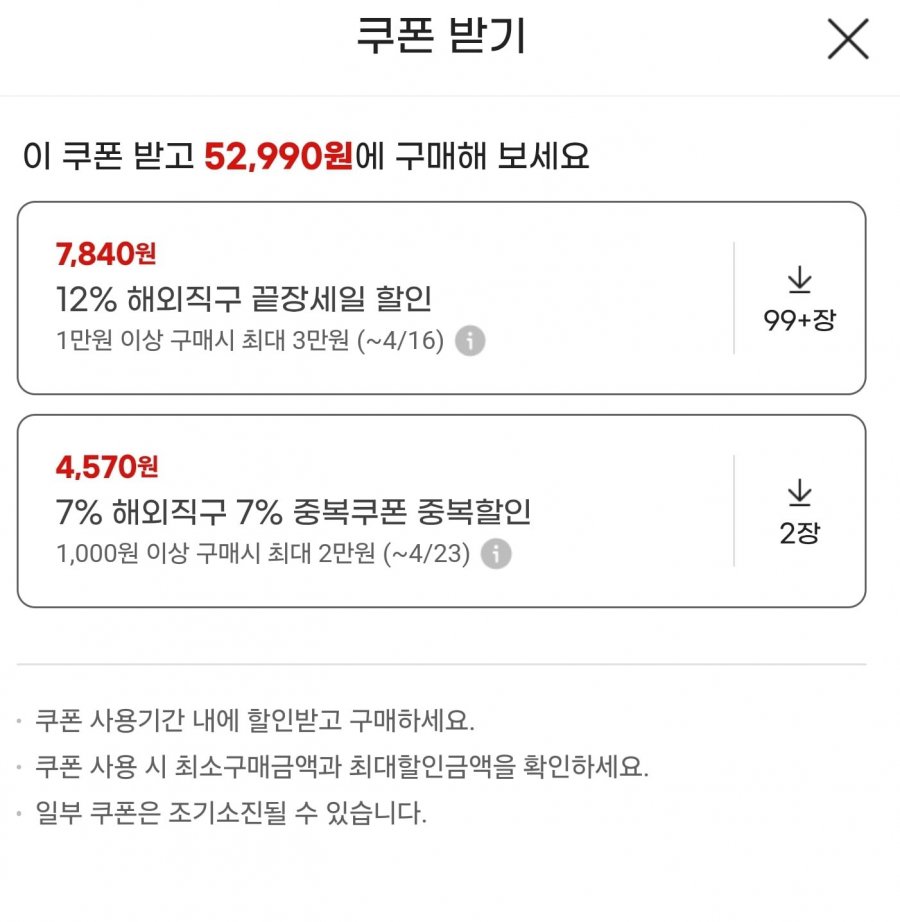Click the 7% 해외직구 7% 중복쿠폰 중복할인 title

pos(293,512)
